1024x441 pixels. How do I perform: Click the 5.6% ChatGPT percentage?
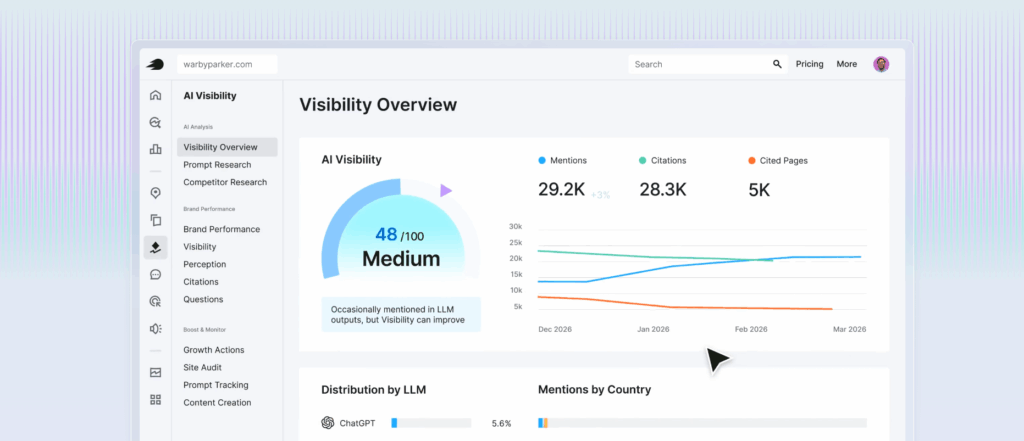[x=502, y=423]
